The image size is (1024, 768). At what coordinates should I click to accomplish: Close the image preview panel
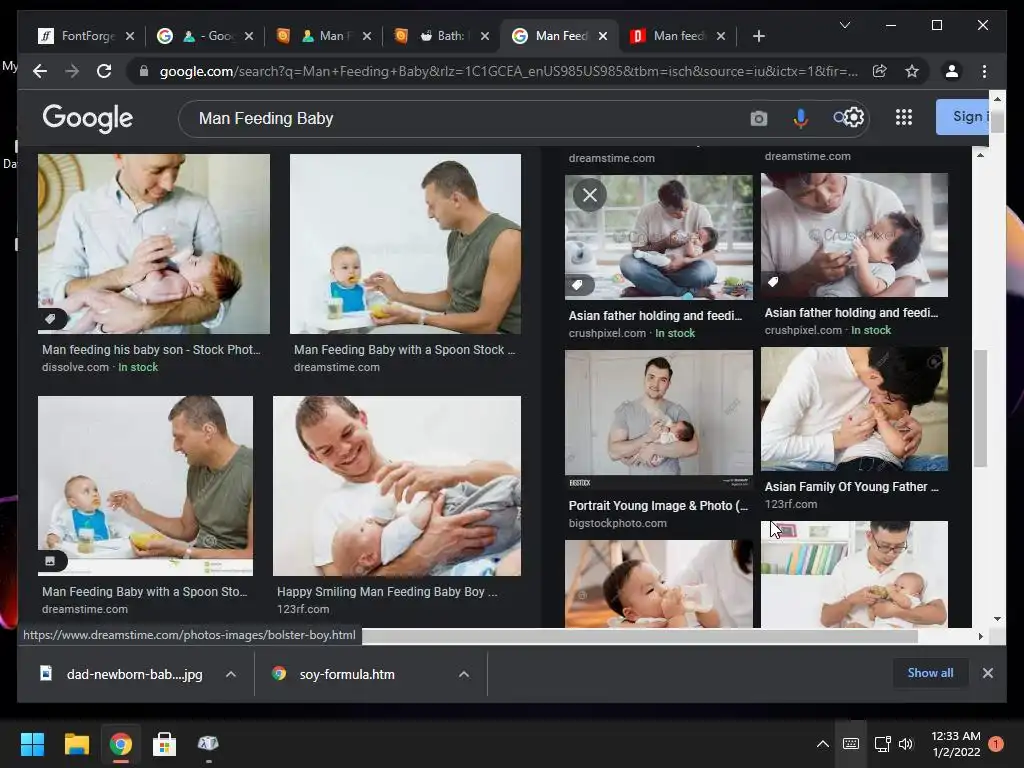pos(589,195)
